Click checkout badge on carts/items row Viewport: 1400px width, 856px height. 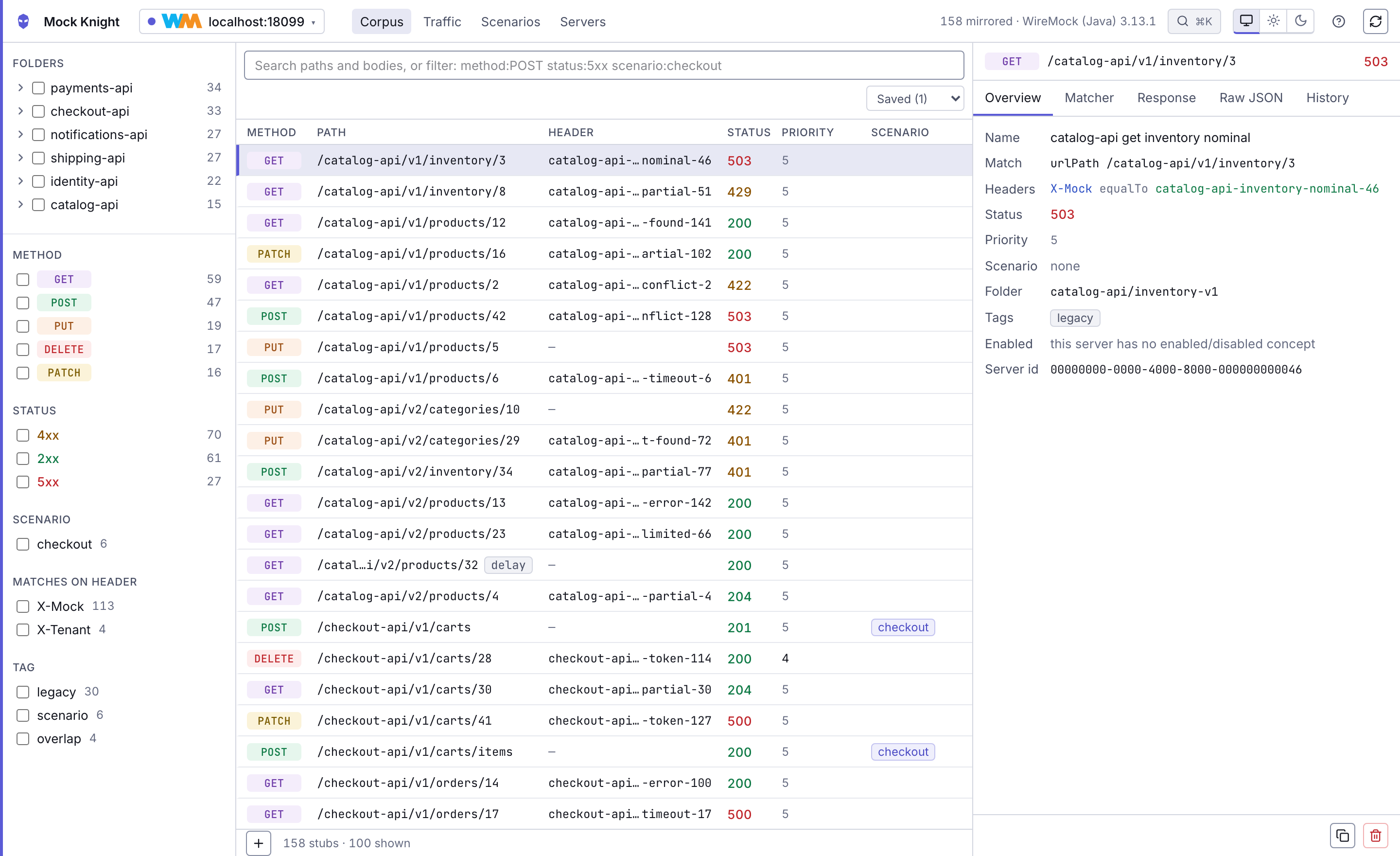coord(902,752)
